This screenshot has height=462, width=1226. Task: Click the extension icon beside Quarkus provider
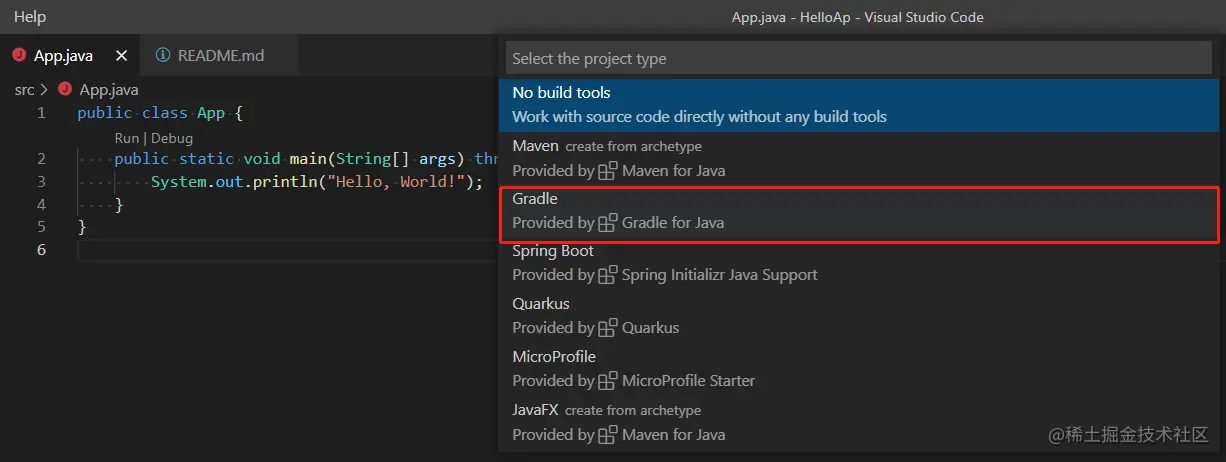pos(608,328)
